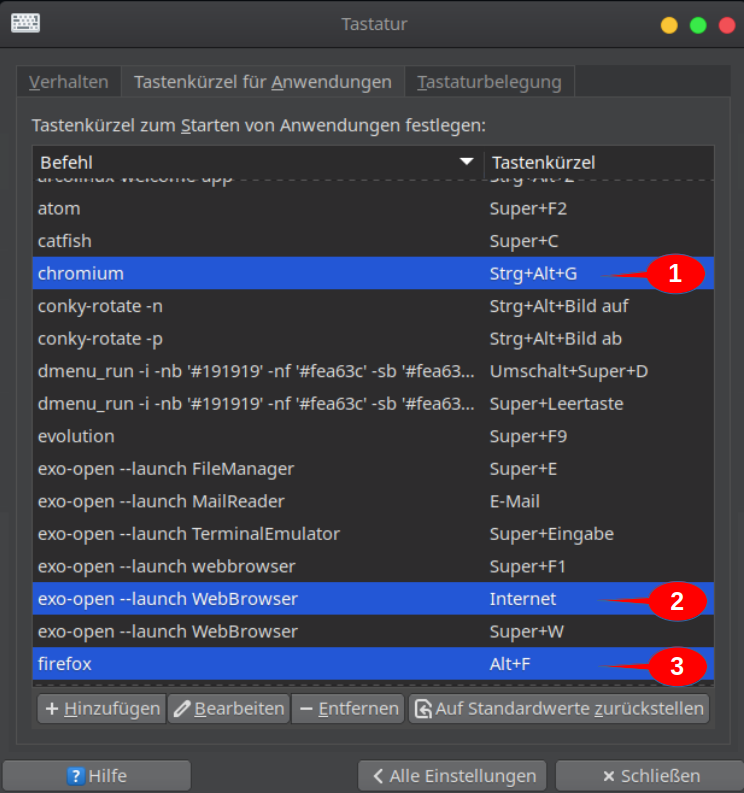Close window with the red button
The width and height of the screenshot is (744, 793).
(727, 25)
